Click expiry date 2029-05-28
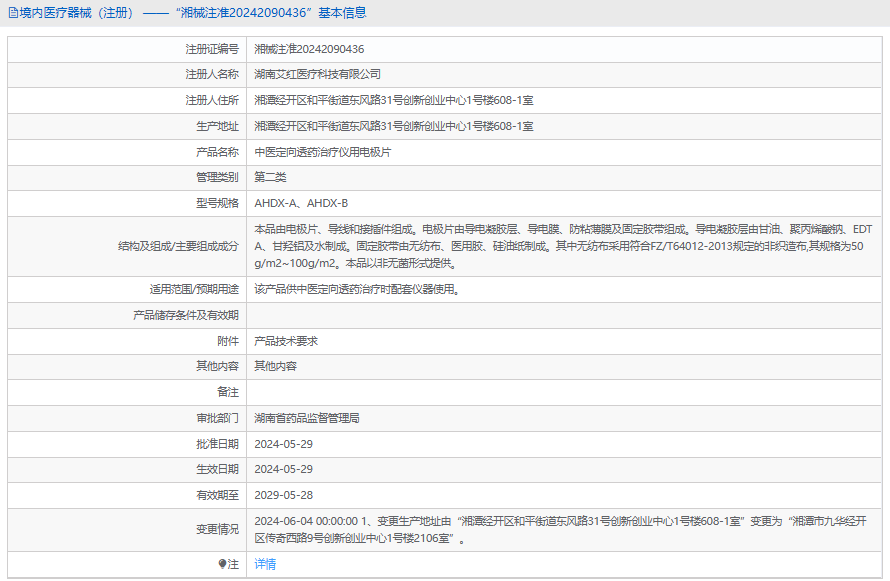The width and height of the screenshot is (890, 581). [x=283, y=495]
